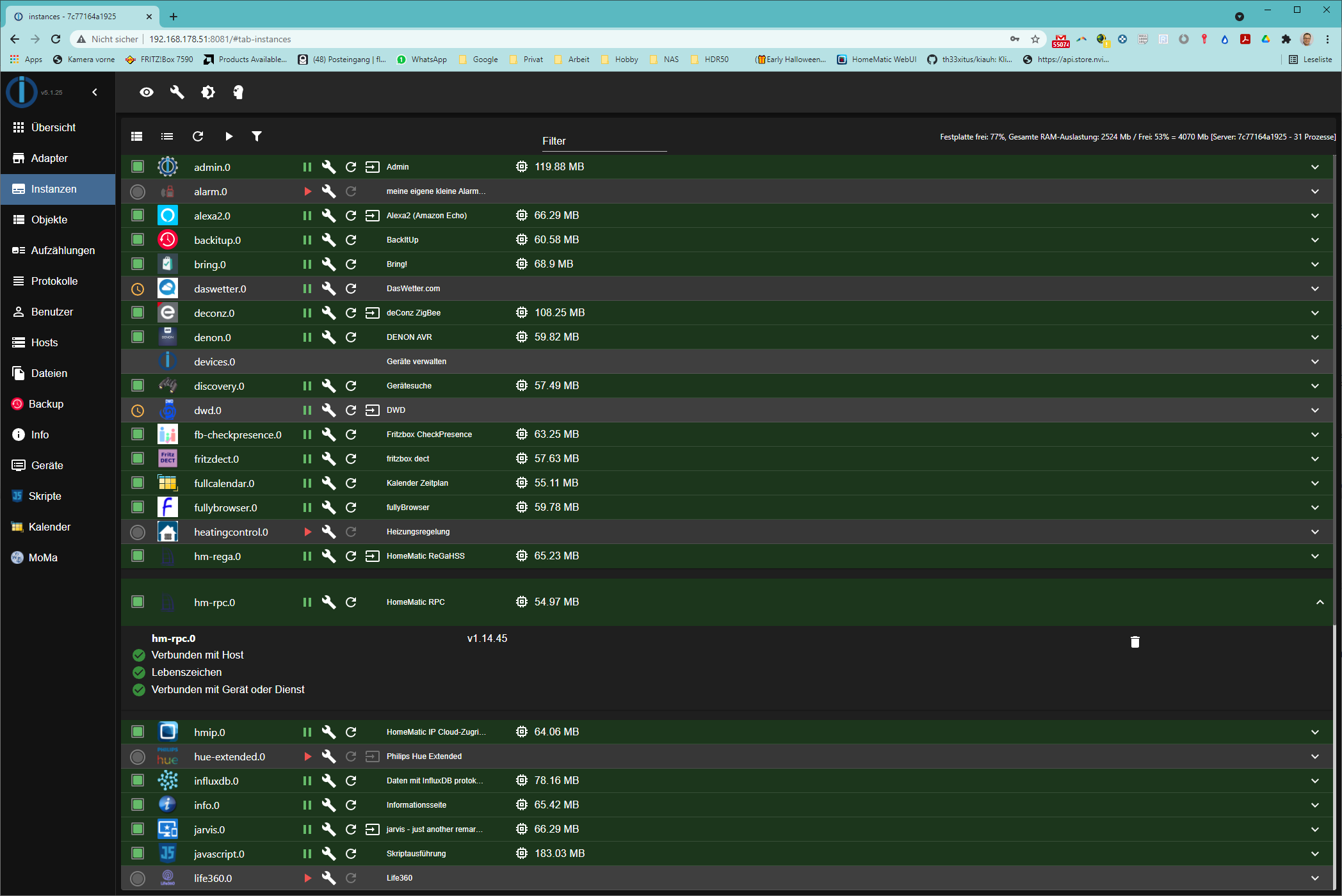Toggle the backitup.0 status checkbox
Image resolution: width=1342 pixels, height=896 pixels.
click(138, 240)
